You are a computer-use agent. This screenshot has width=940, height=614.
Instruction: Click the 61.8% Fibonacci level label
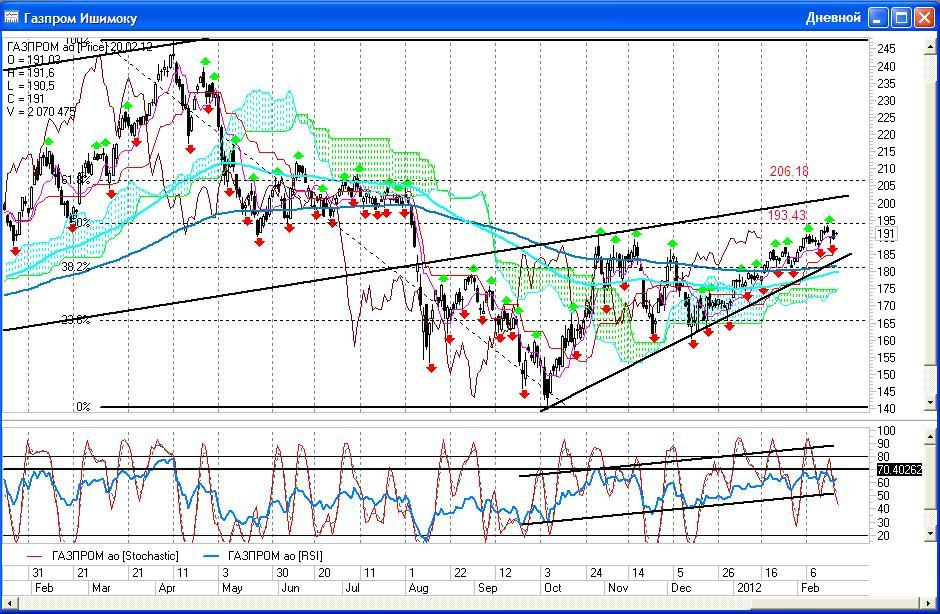76,180
